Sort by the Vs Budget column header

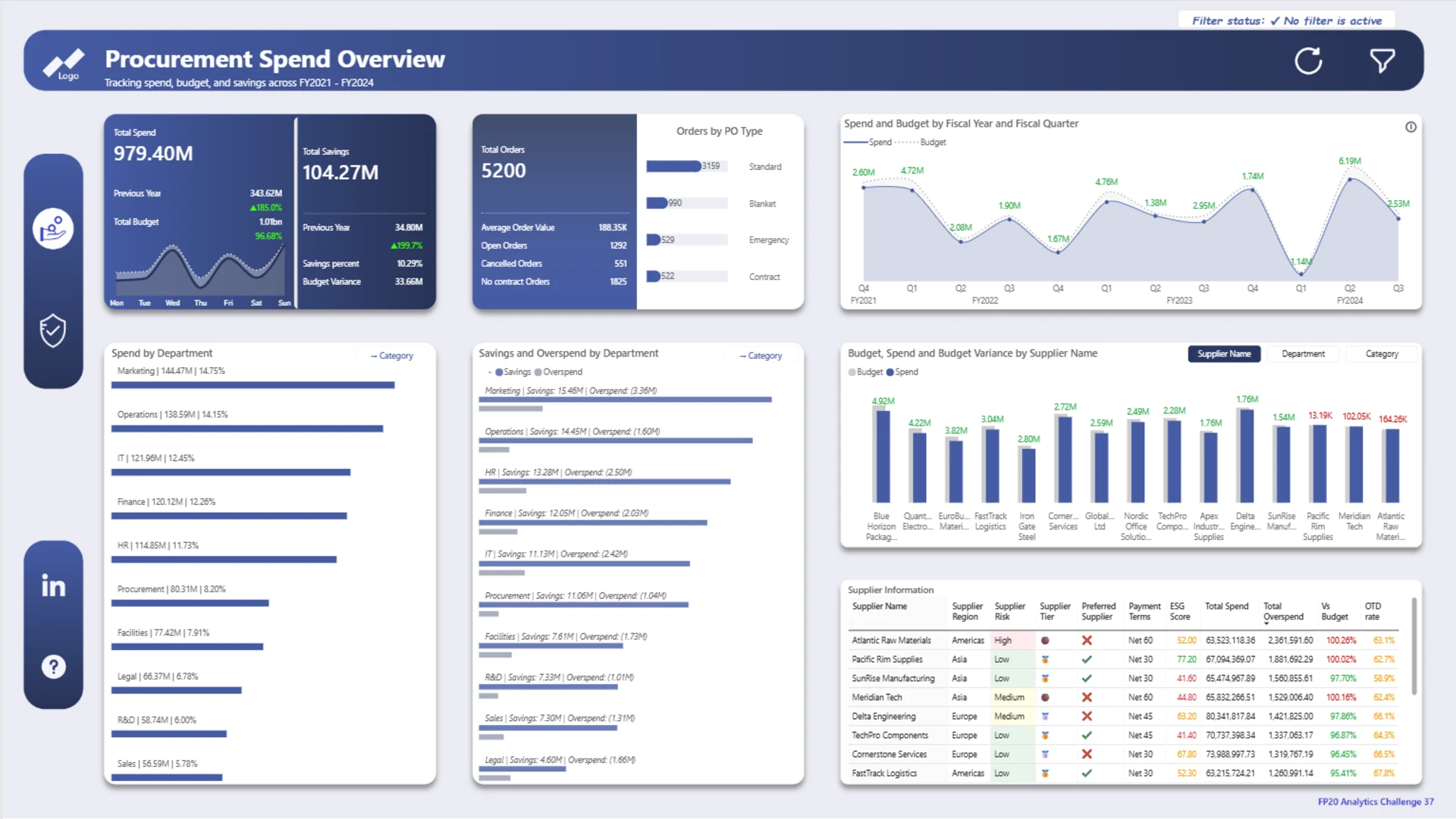coord(1334,611)
